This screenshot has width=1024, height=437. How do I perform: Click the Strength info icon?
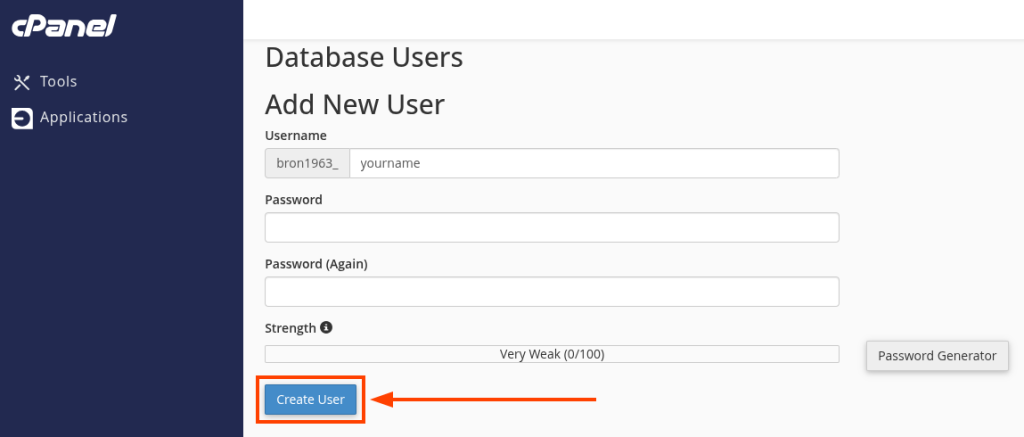[326, 327]
